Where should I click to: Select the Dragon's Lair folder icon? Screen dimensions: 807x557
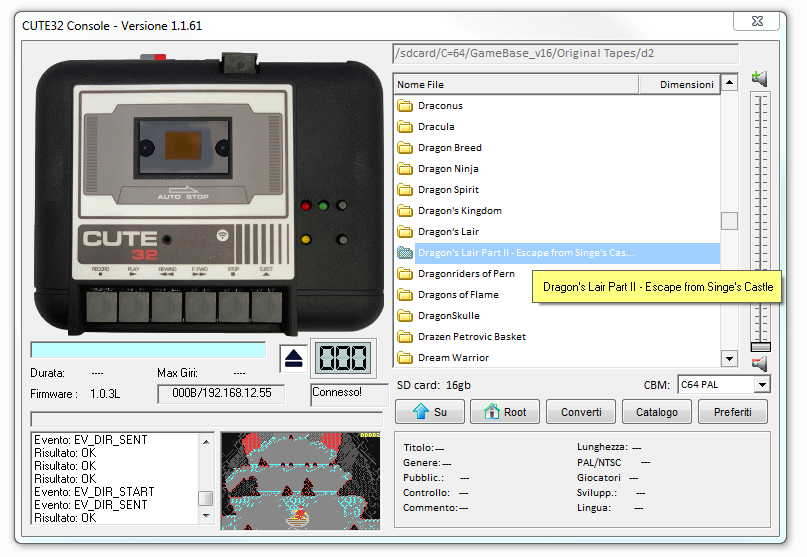click(405, 232)
